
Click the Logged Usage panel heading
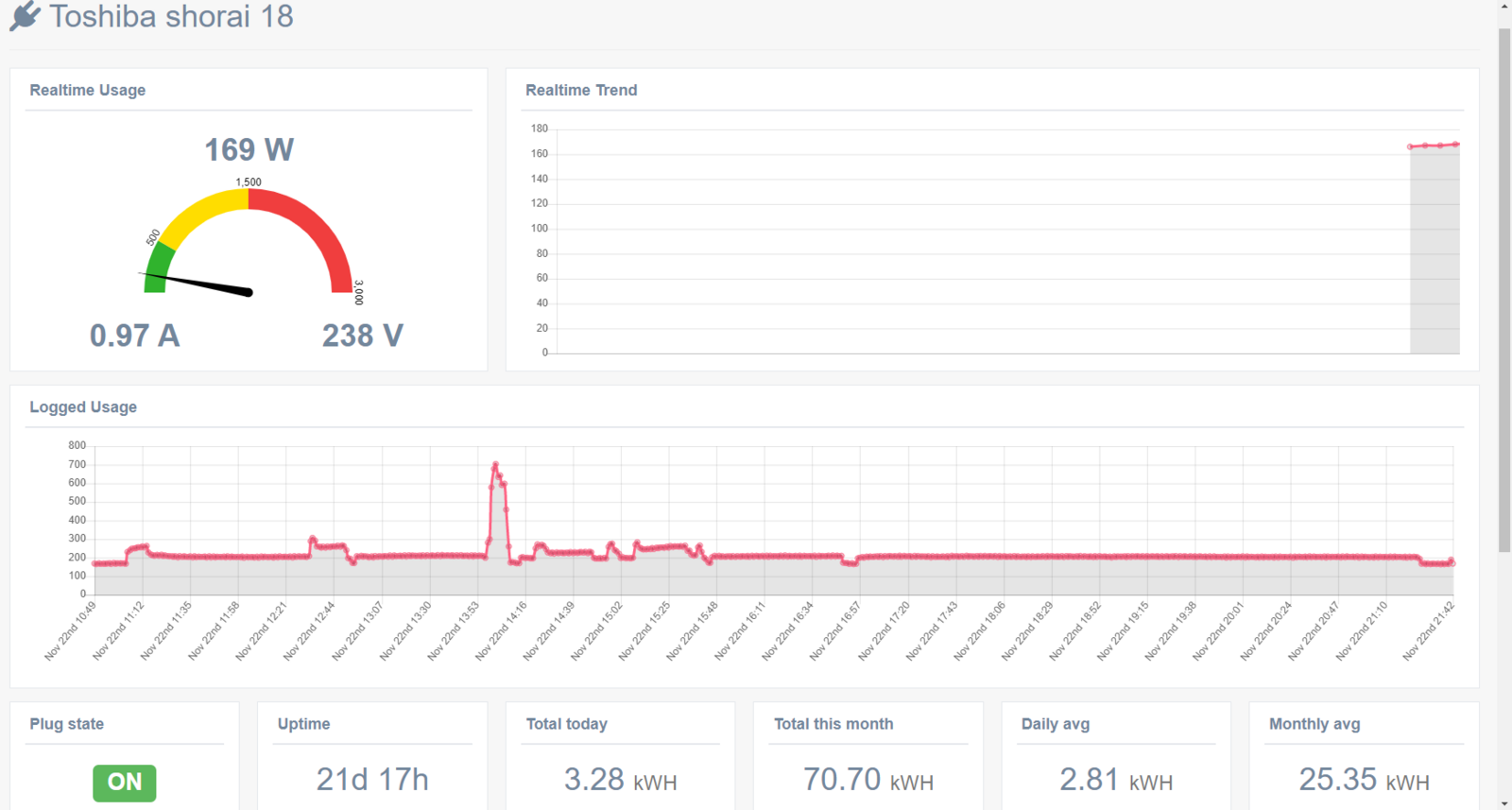83,406
